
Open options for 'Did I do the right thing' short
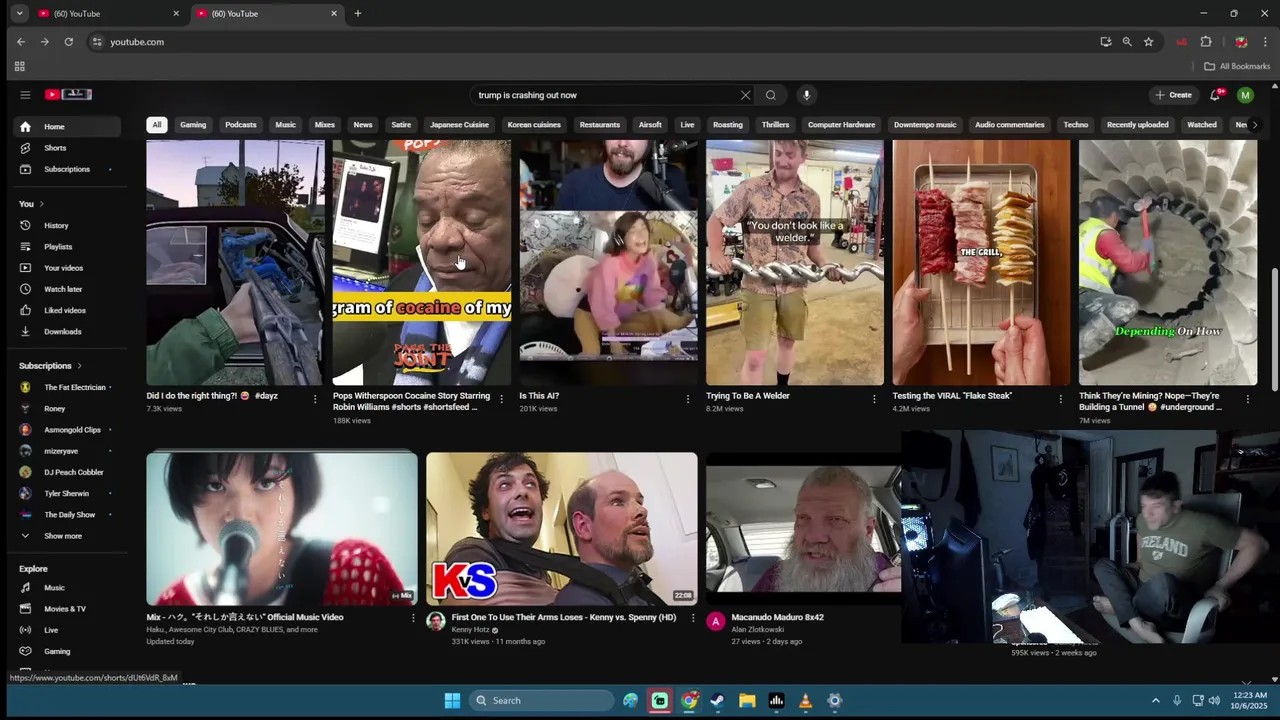click(315, 399)
